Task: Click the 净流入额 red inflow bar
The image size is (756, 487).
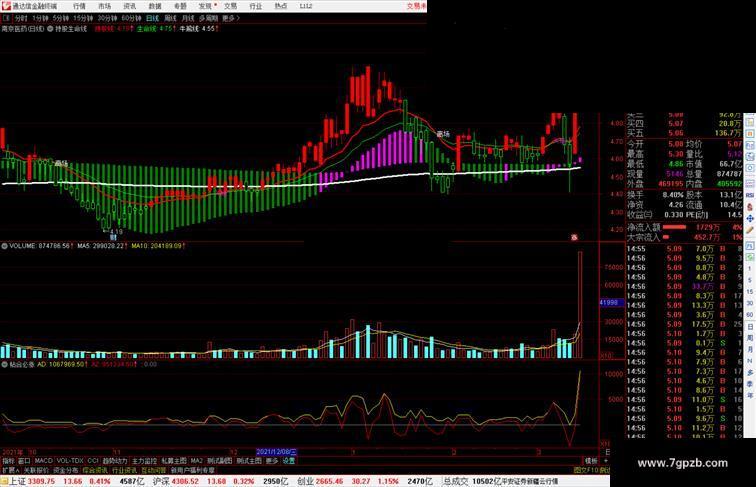Action: click(x=675, y=227)
